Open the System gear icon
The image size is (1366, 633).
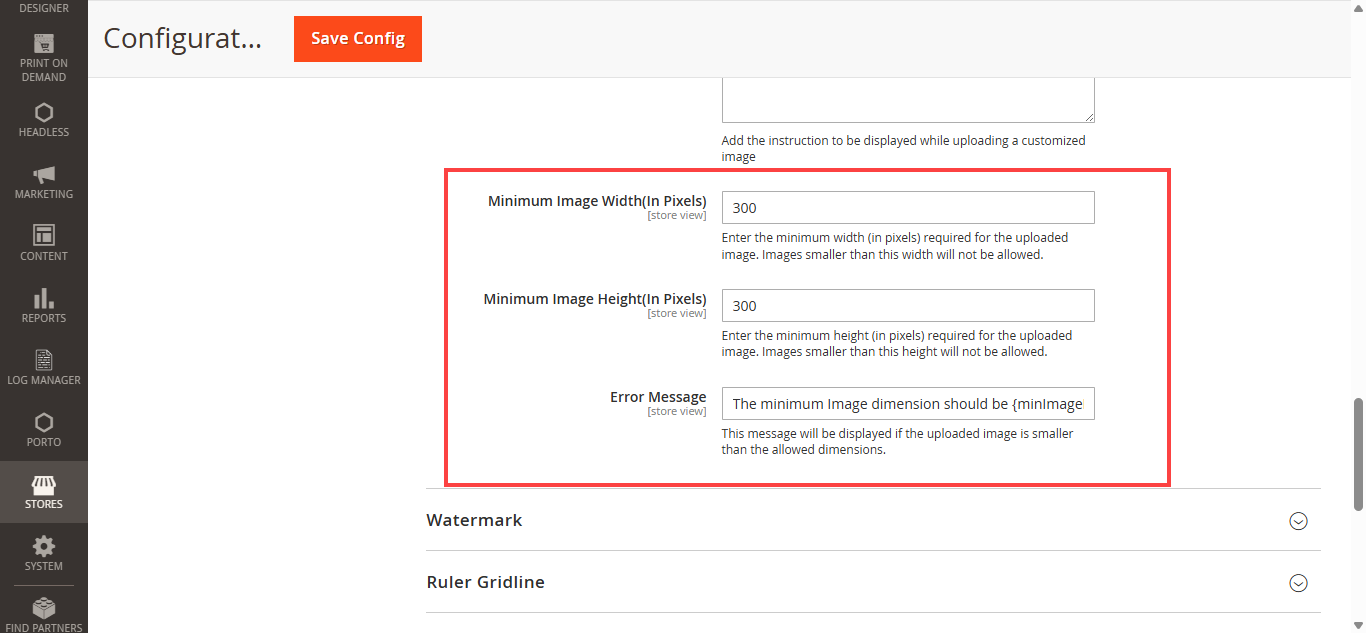44,547
